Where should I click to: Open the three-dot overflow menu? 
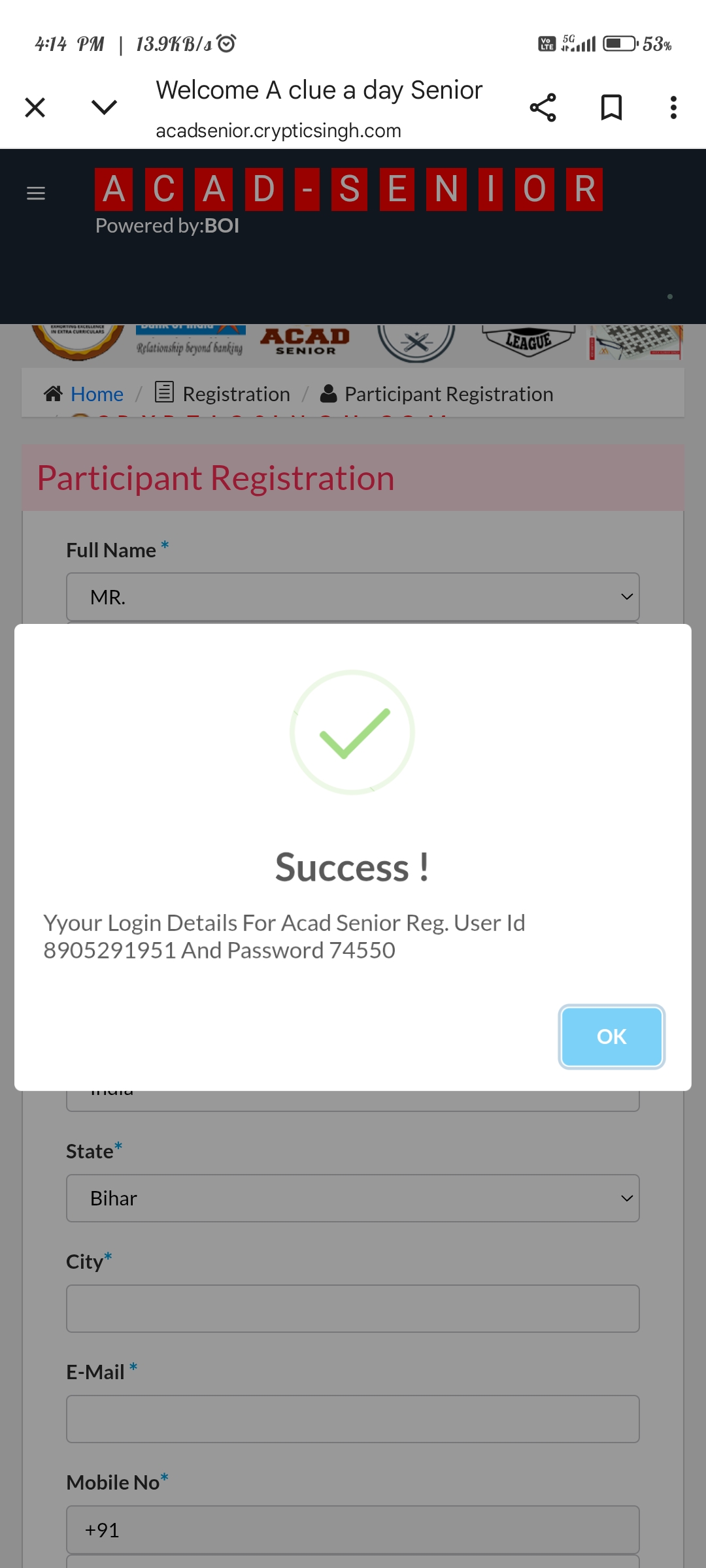tap(673, 107)
